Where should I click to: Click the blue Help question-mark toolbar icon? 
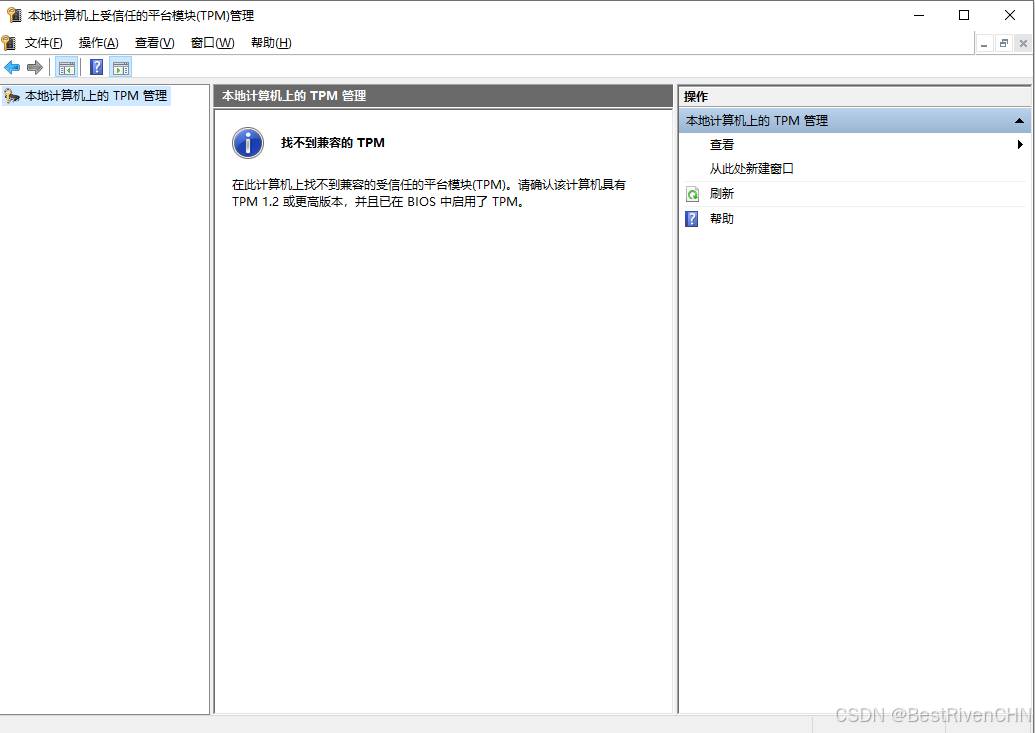[x=96, y=67]
